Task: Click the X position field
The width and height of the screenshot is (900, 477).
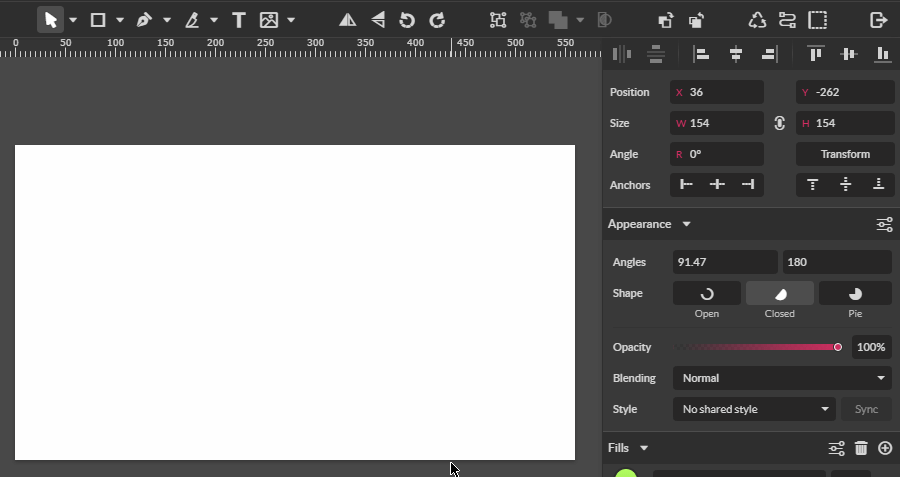Action: 717,92
